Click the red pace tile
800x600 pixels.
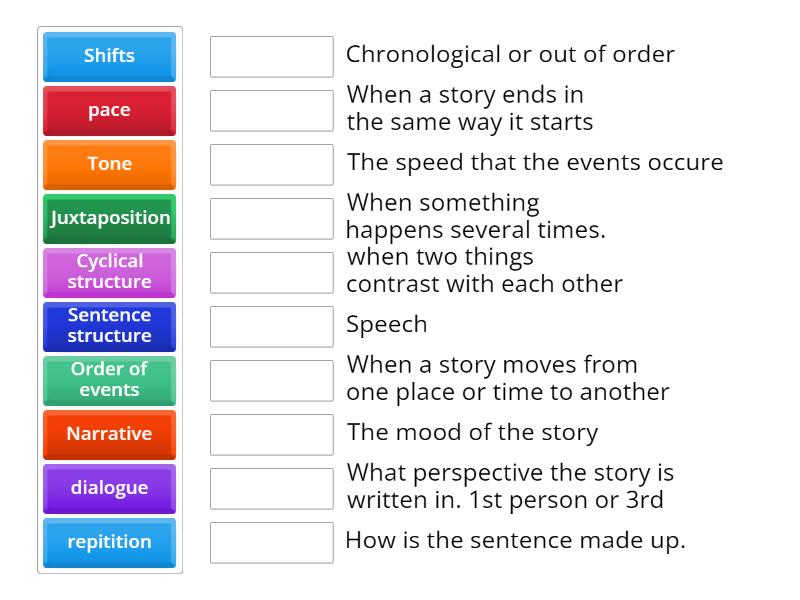tap(109, 110)
